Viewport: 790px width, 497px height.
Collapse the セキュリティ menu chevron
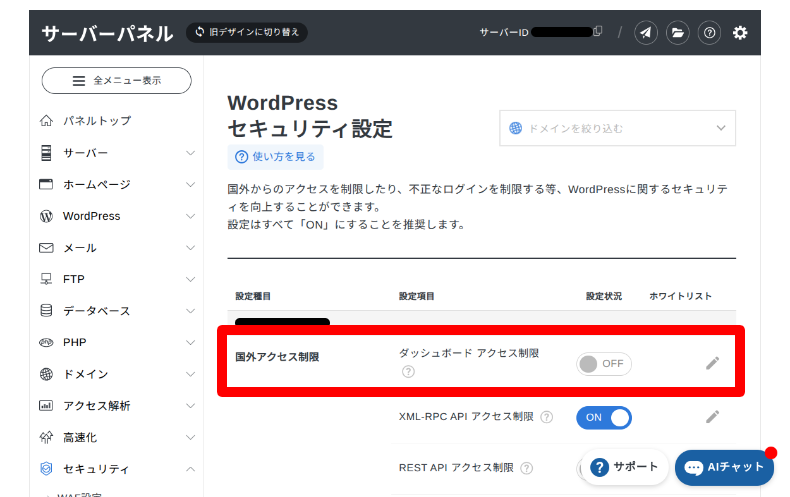tap(190, 469)
